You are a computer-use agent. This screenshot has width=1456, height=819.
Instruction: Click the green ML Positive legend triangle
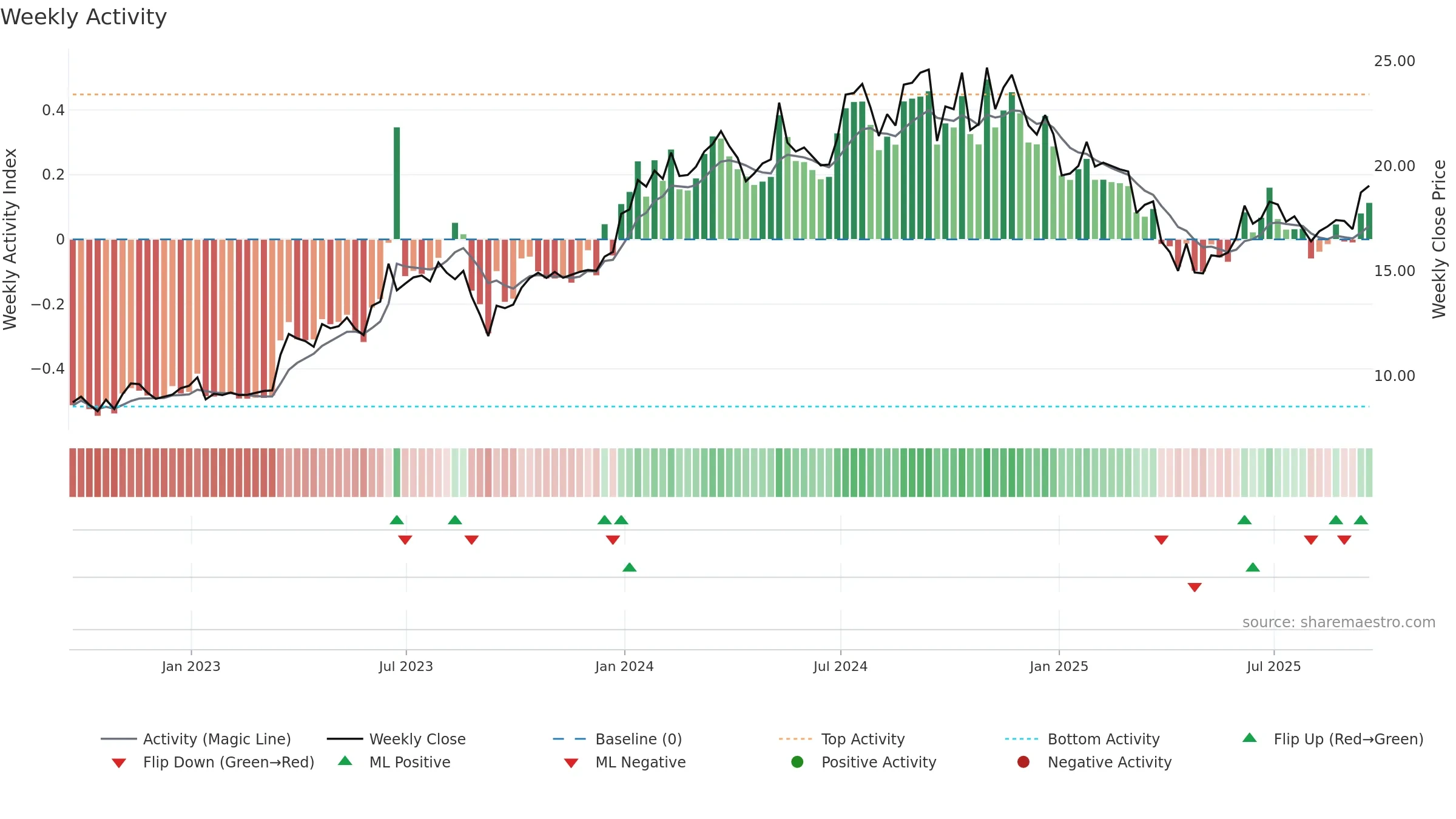coord(345,761)
